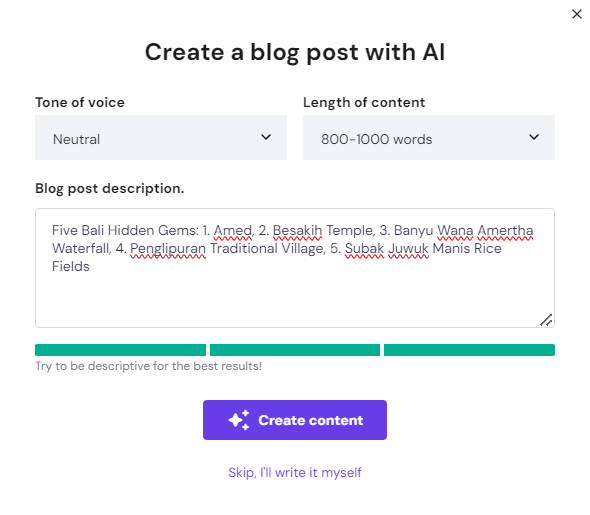
Task: Expand the Tone of voice chevron arrow
Action: [x=266, y=137]
